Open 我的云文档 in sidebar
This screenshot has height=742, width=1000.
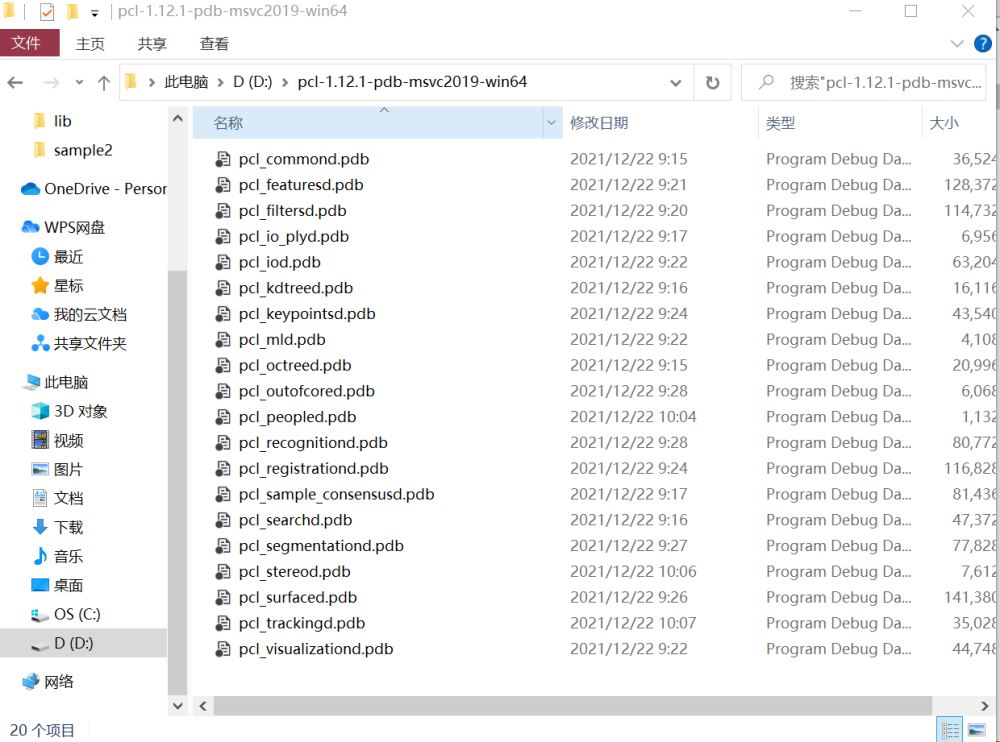tap(79, 315)
